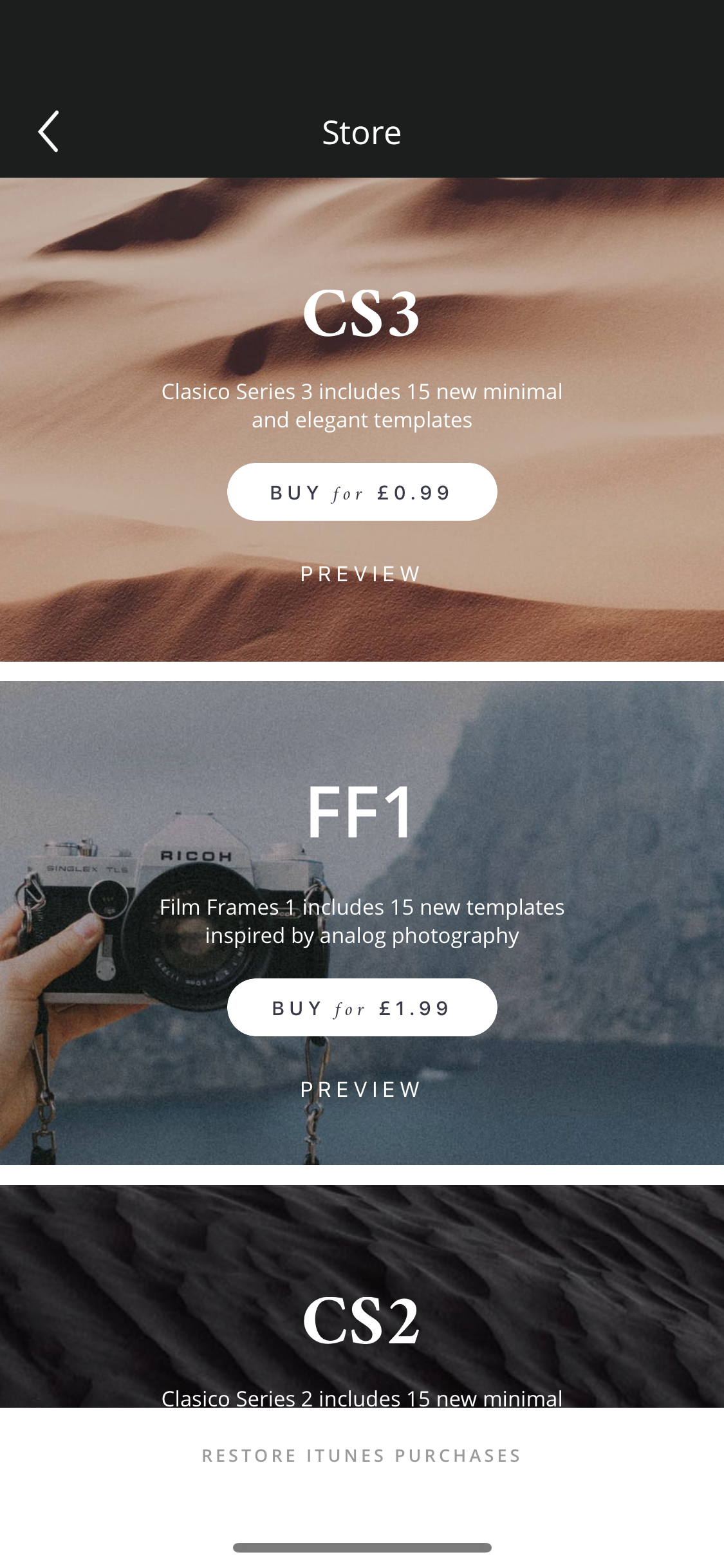The image size is (724, 1568).
Task: Open the Clasico Series 2 description text
Action: pos(362,1397)
